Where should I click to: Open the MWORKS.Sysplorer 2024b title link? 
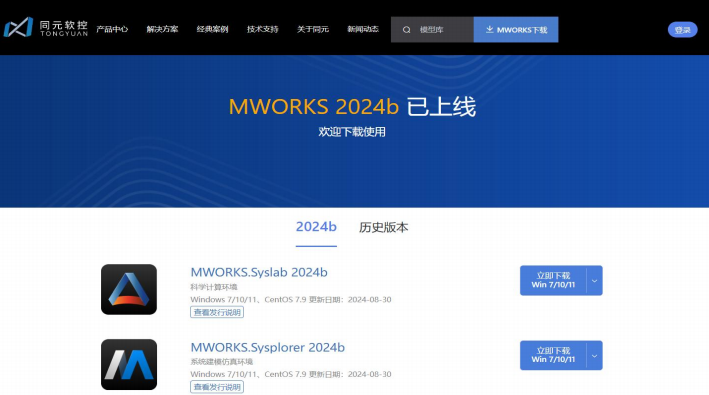[267, 347]
